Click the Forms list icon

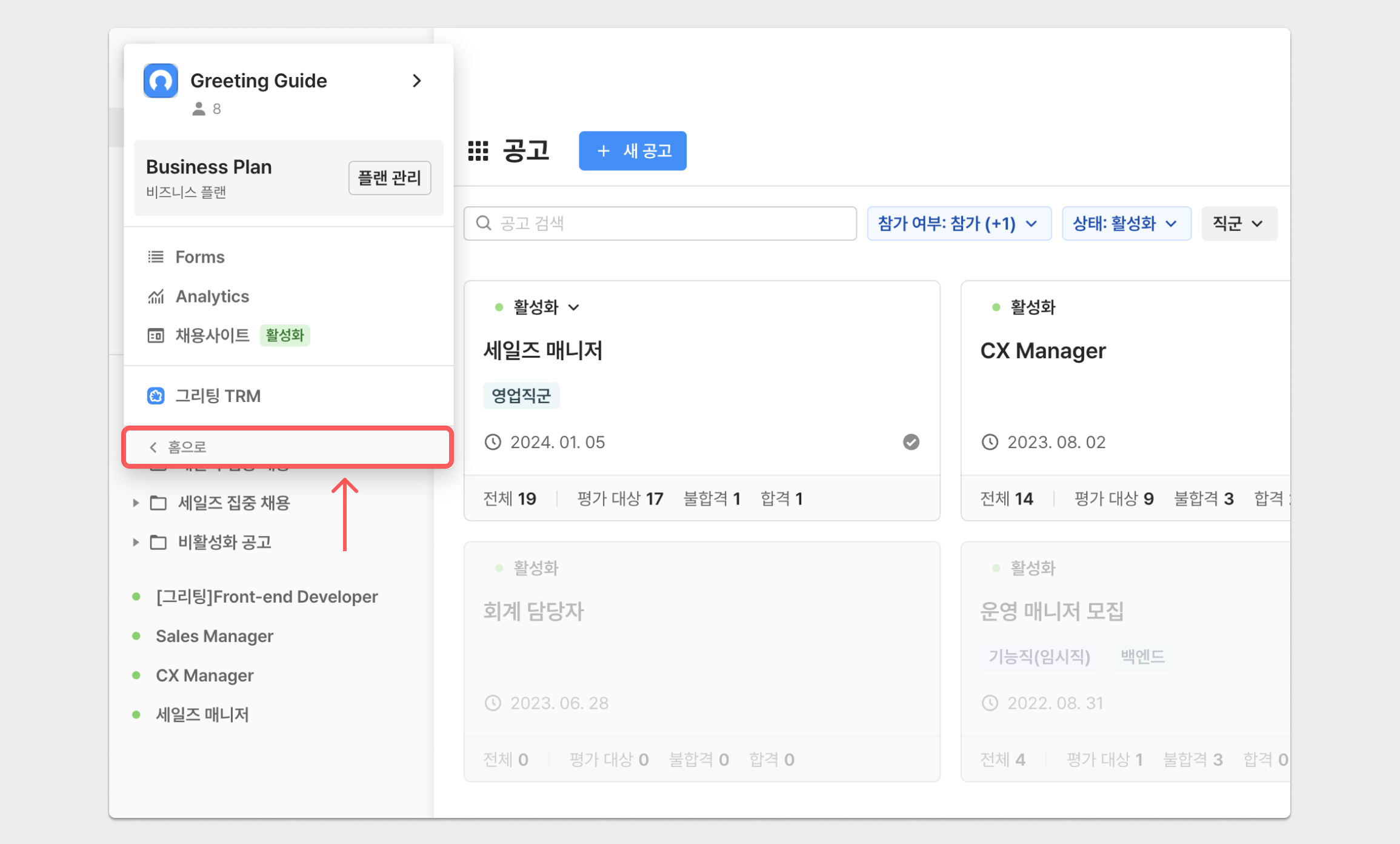pos(156,257)
